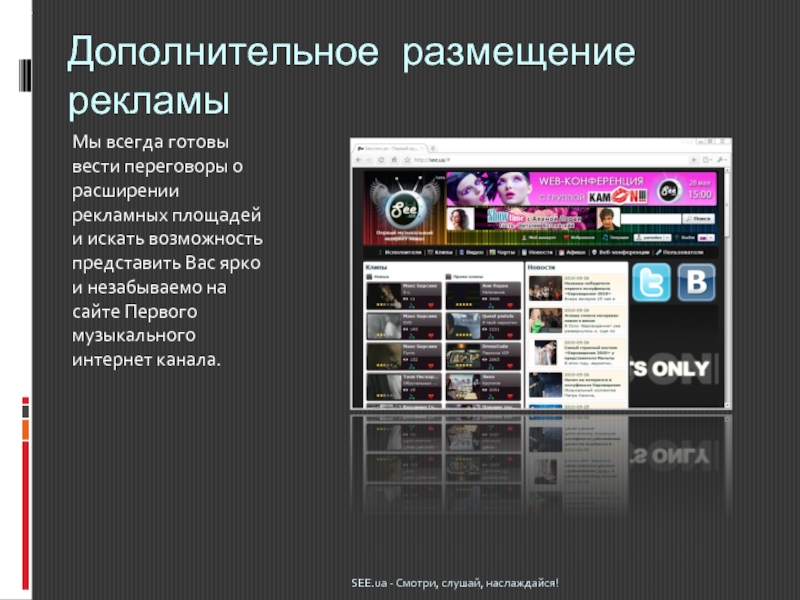Select the Промо клипы column header
This screenshot has width=800, height=600.
(x=464, y=277)
